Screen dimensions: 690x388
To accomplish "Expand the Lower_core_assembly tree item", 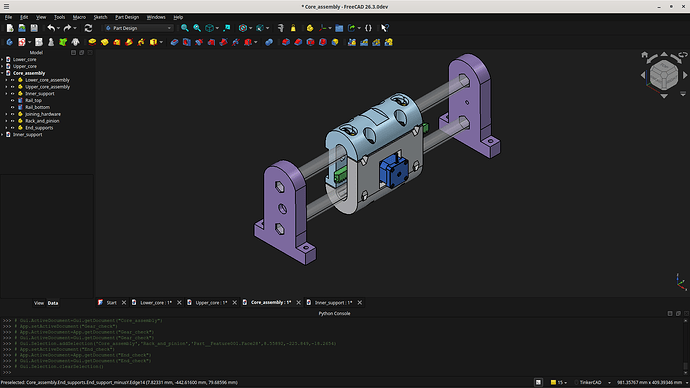I will [7, 80].
